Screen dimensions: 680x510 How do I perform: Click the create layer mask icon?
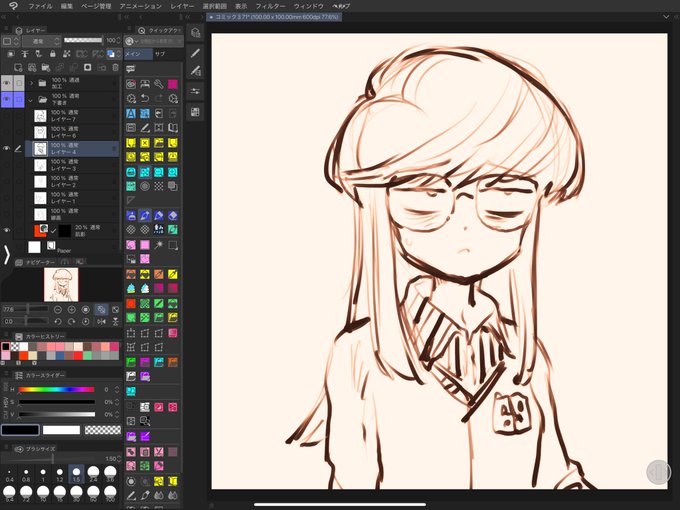[x=88, y=67]
